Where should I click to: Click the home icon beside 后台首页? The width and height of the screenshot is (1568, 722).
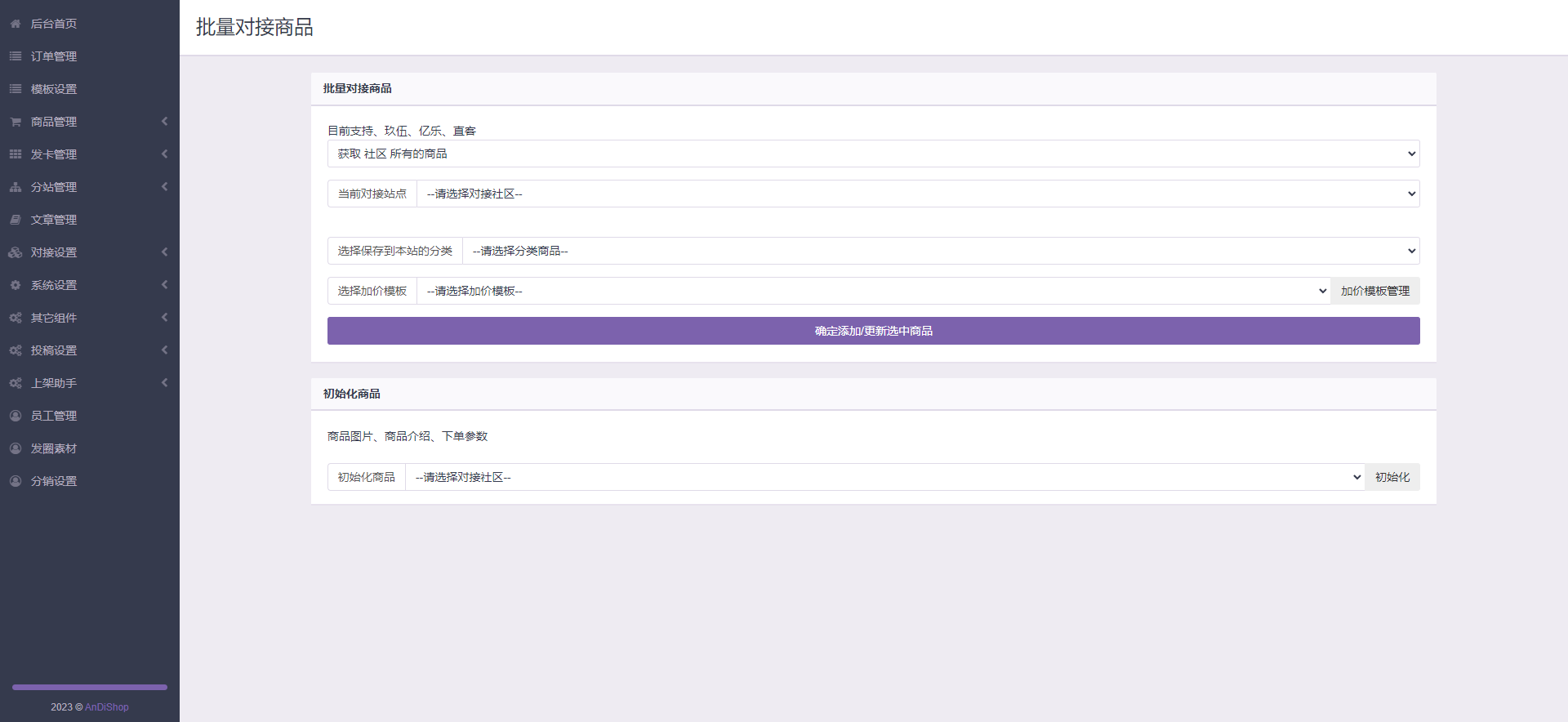(16, 24)
